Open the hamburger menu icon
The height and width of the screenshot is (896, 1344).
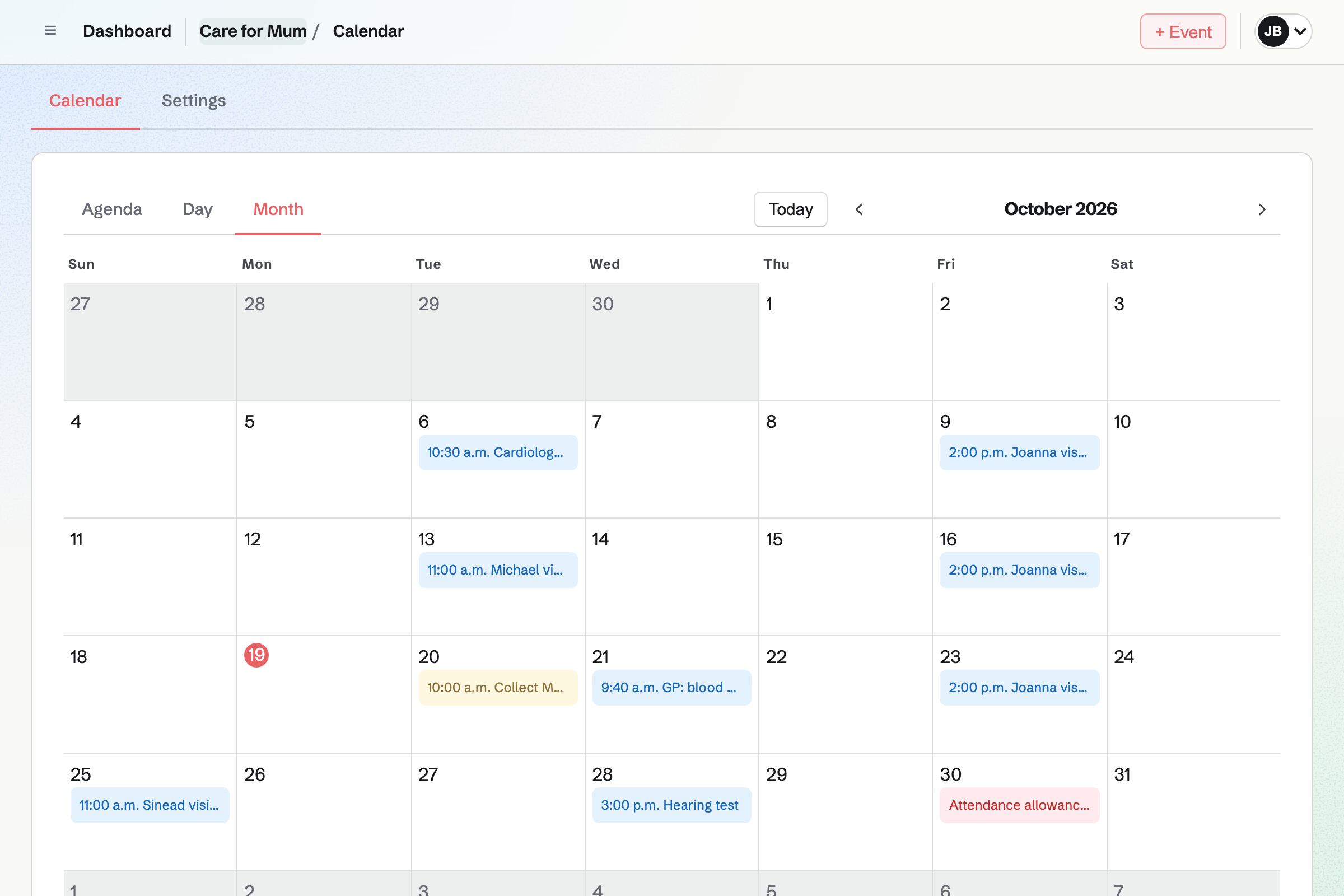50,31
